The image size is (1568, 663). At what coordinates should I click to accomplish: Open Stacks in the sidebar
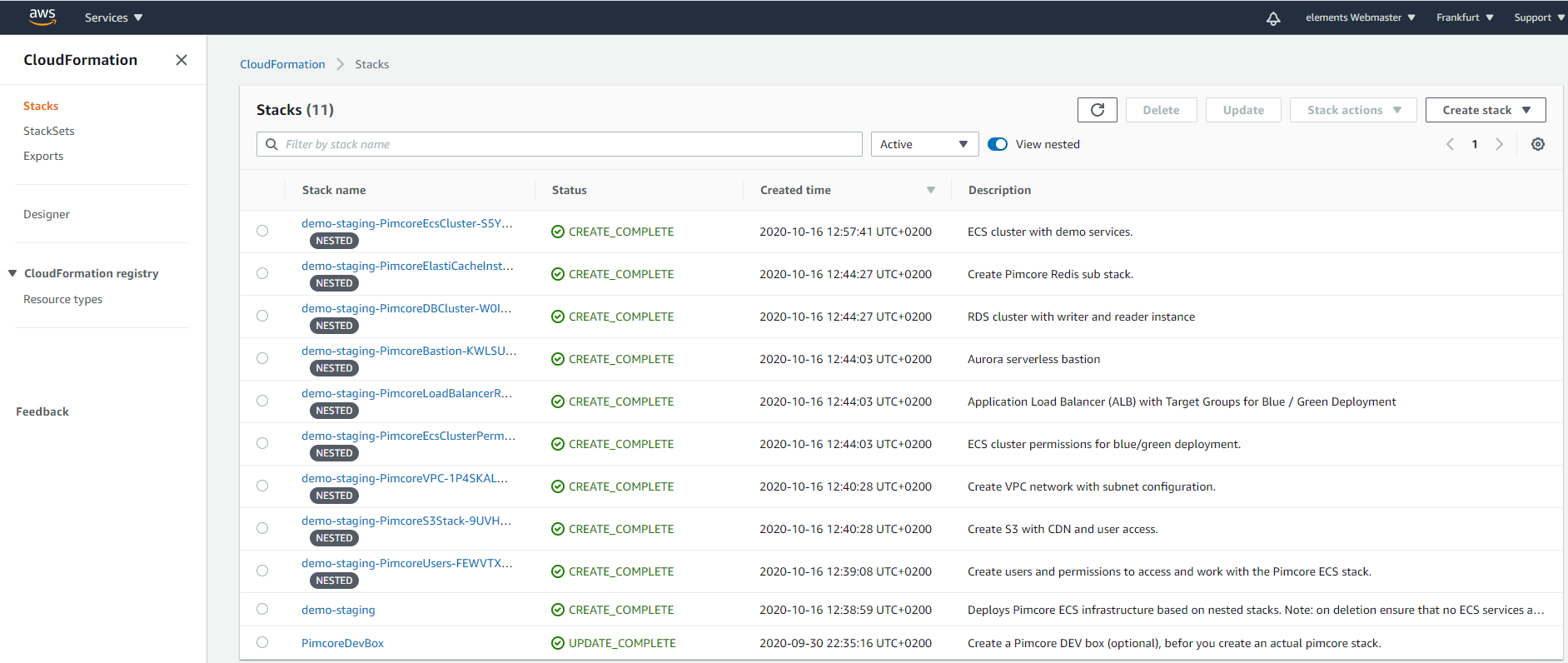coord(41,106)
